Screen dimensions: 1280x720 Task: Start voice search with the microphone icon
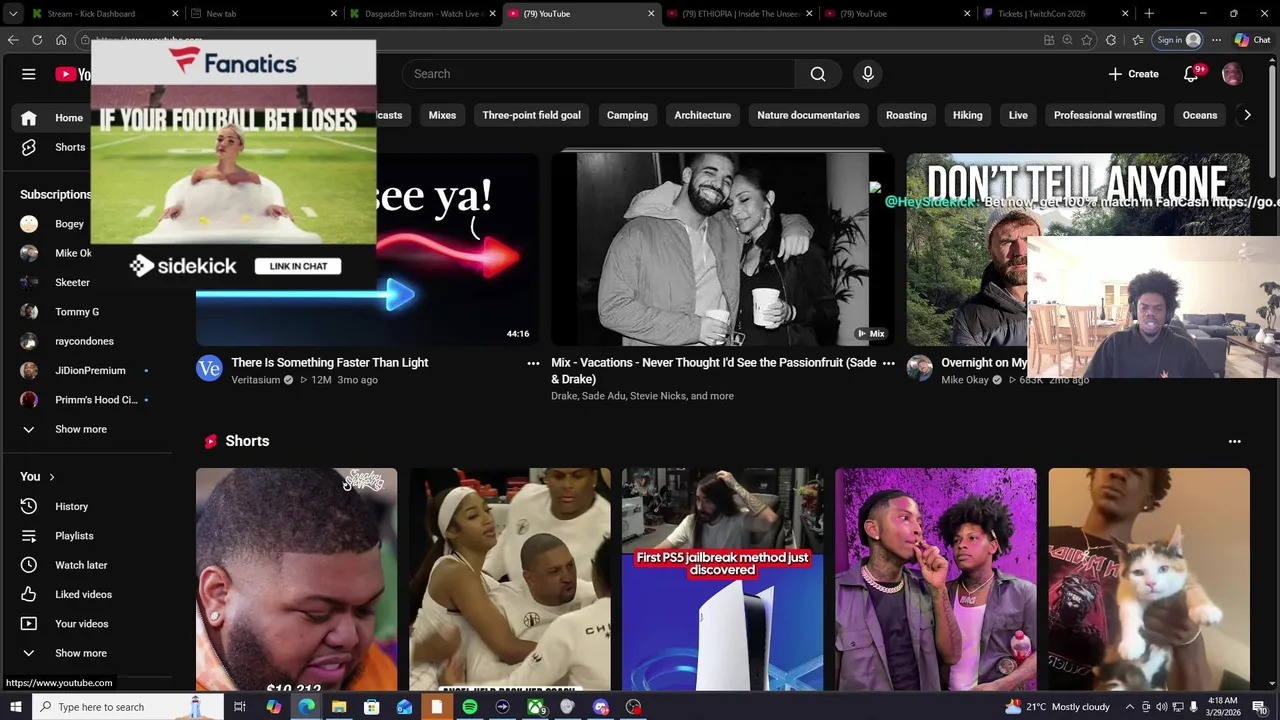coord(868,74)
